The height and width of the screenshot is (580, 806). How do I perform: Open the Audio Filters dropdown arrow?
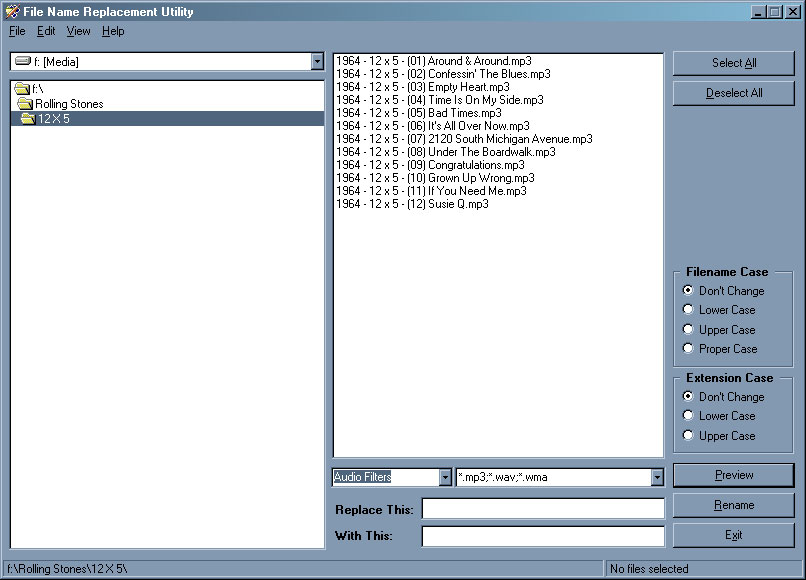(445, 477)
